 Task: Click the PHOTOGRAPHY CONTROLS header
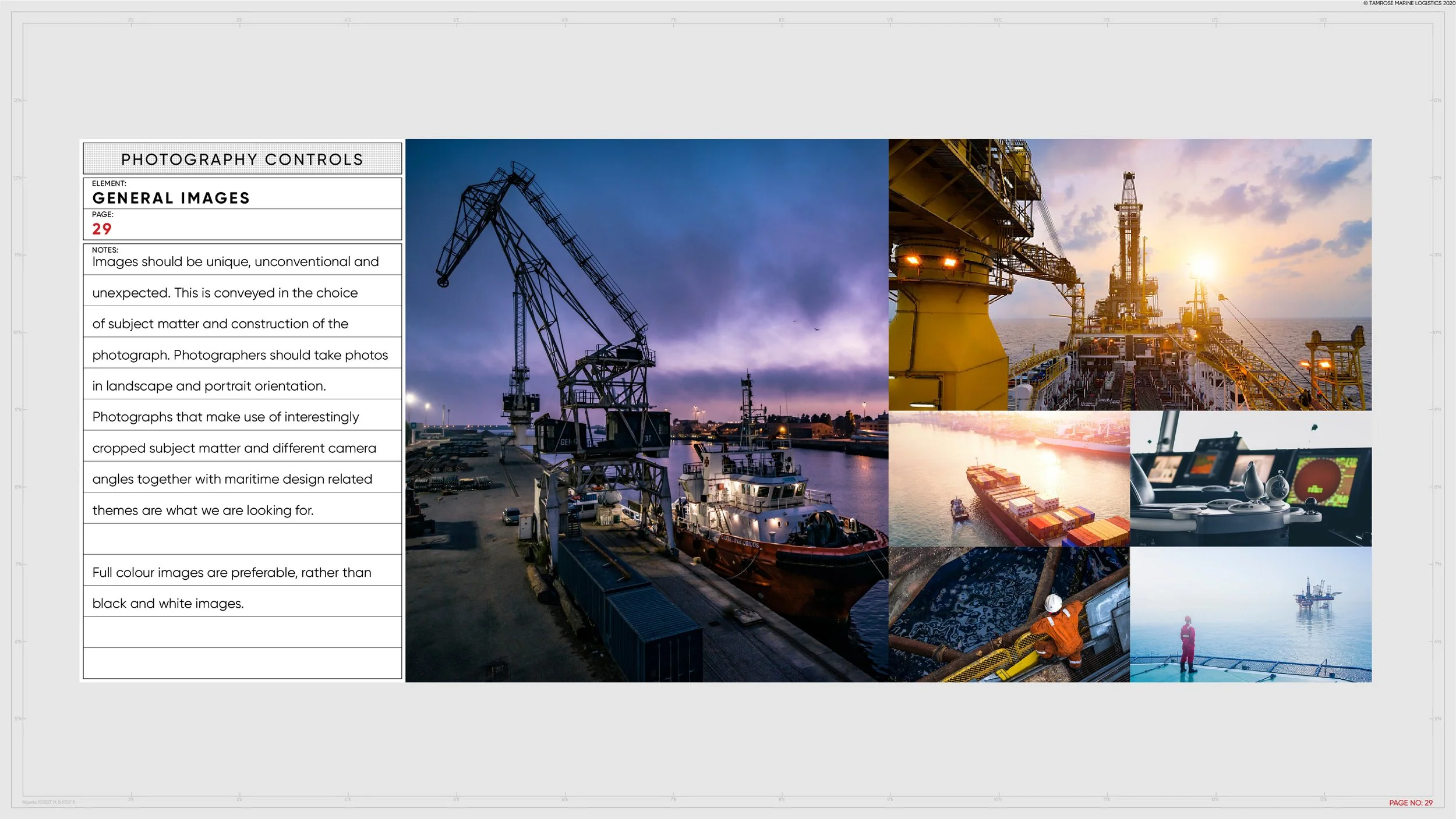242,159
